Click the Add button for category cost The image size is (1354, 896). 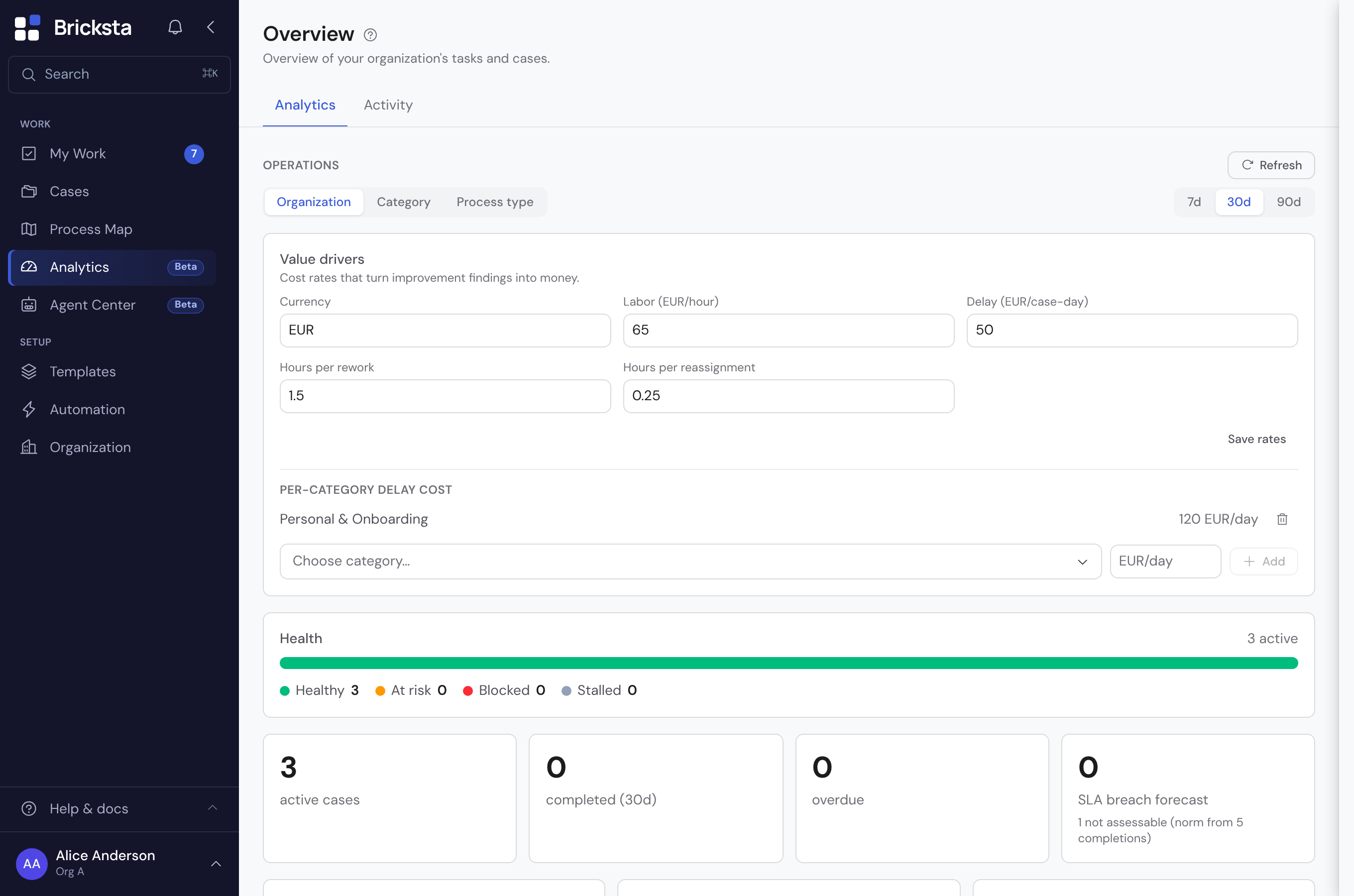coord(1263,561)
